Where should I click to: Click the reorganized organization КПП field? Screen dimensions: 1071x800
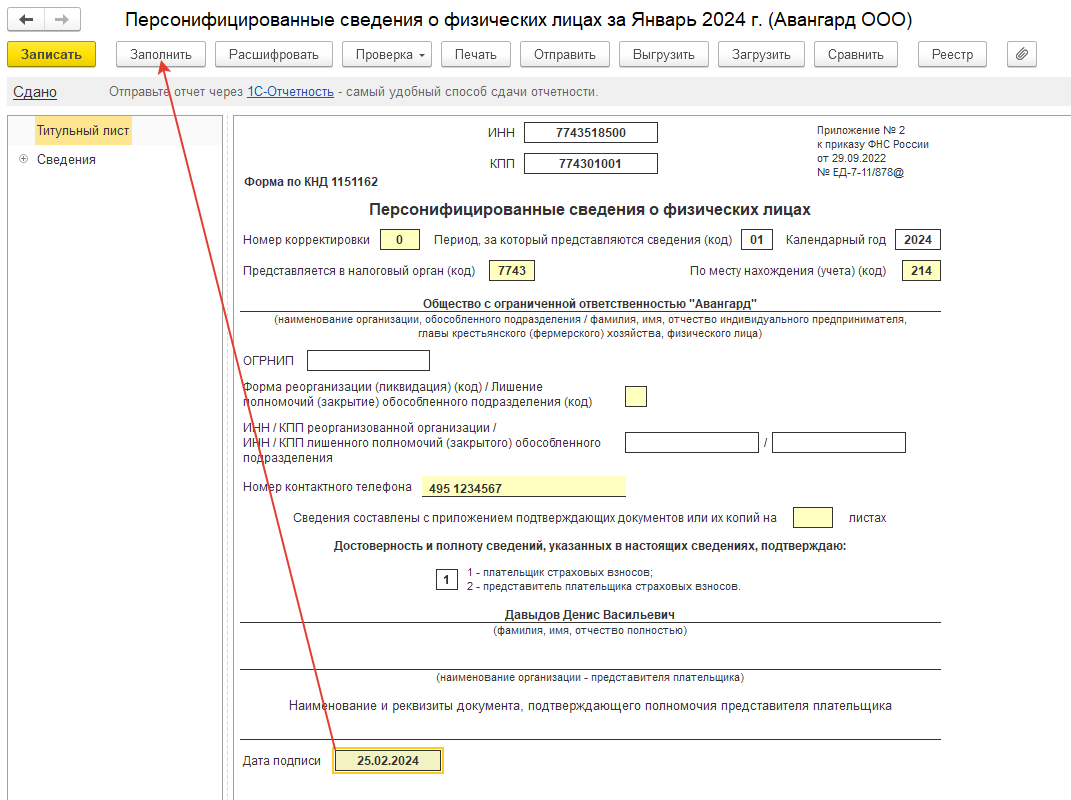point(839,443)
